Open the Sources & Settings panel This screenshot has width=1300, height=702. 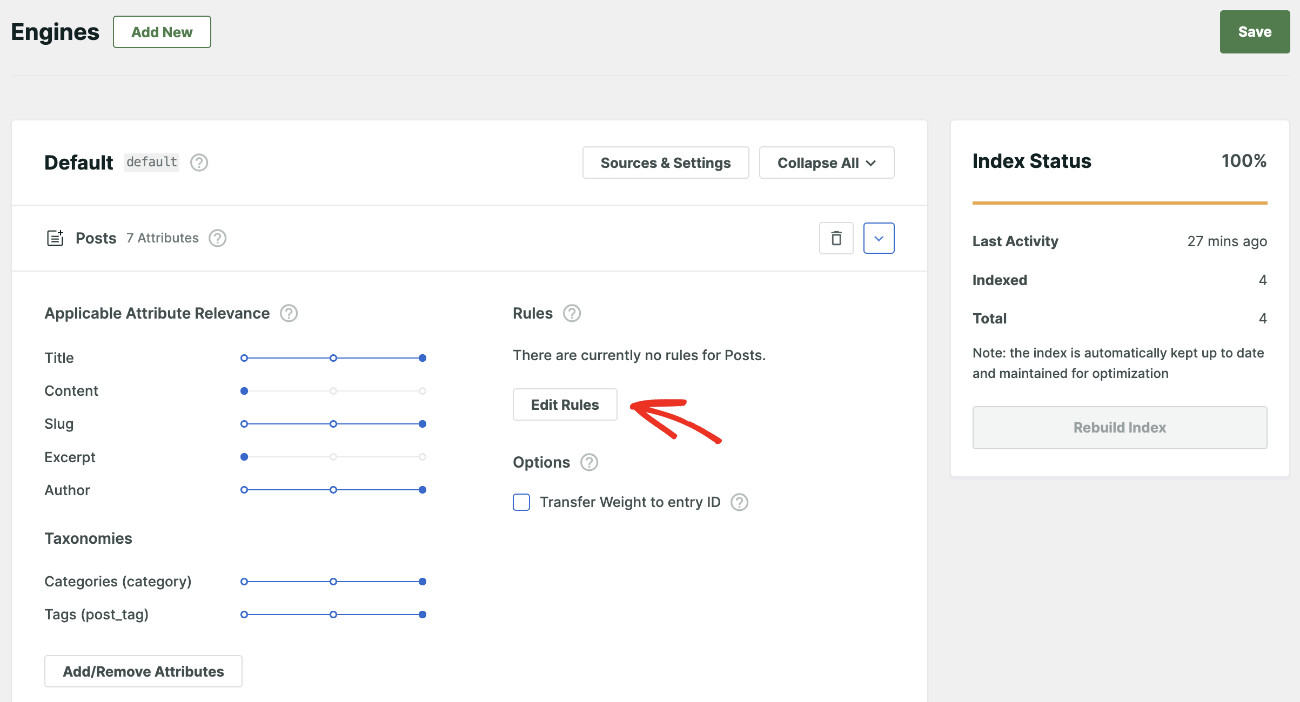point(665,162)
